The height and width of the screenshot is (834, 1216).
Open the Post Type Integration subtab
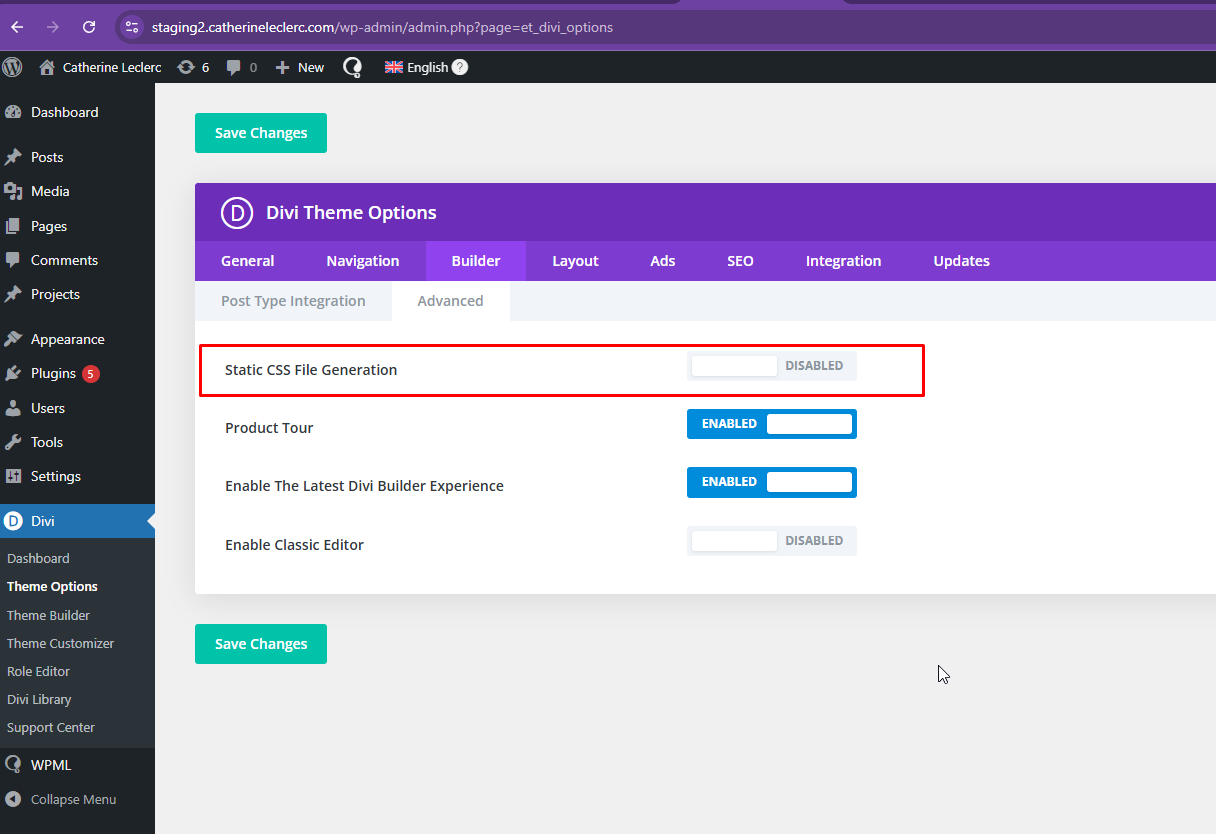(x=293, y=301)
